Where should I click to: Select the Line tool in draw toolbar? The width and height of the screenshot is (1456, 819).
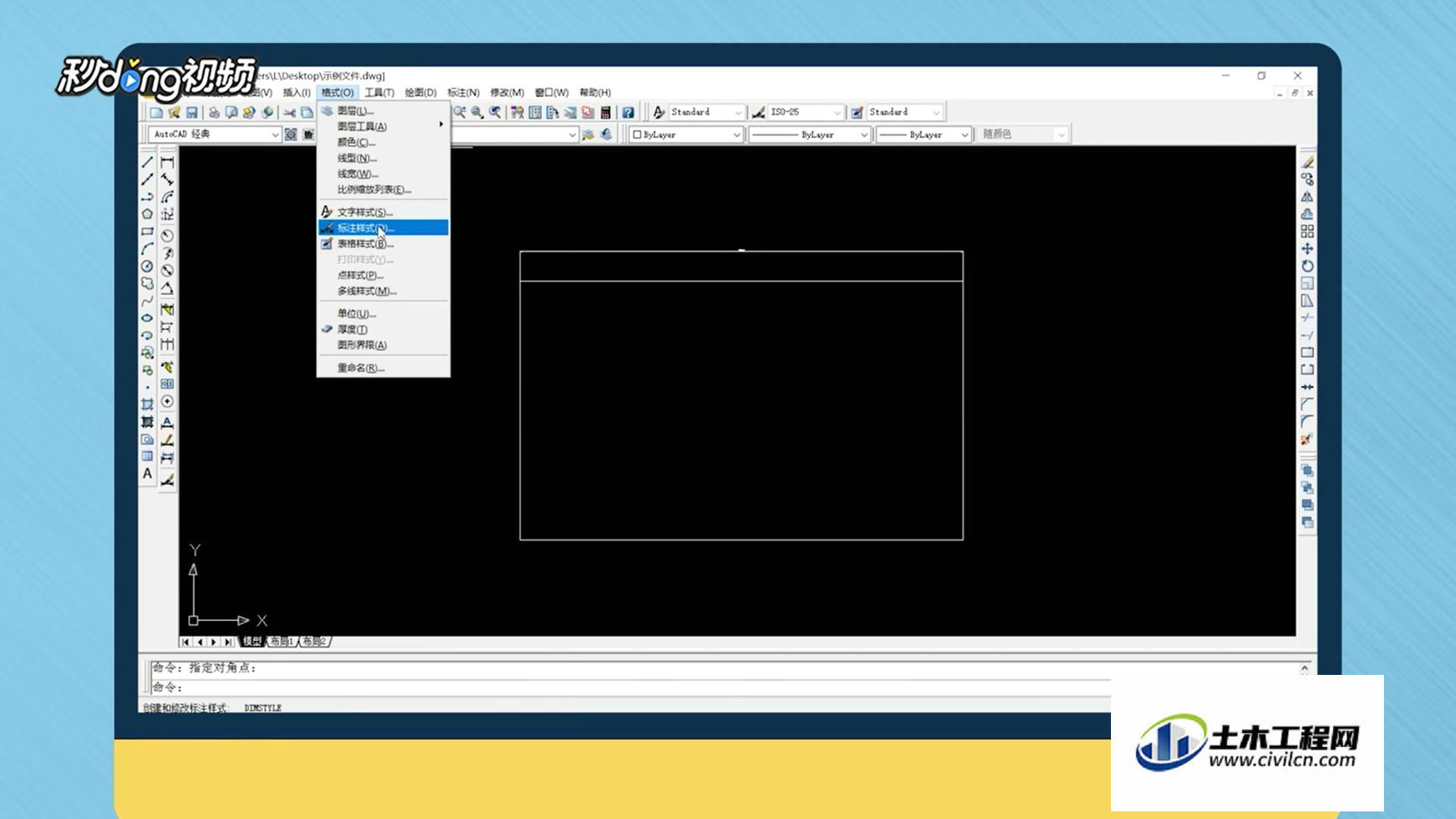pyautogui.click(x=147, y=162)
